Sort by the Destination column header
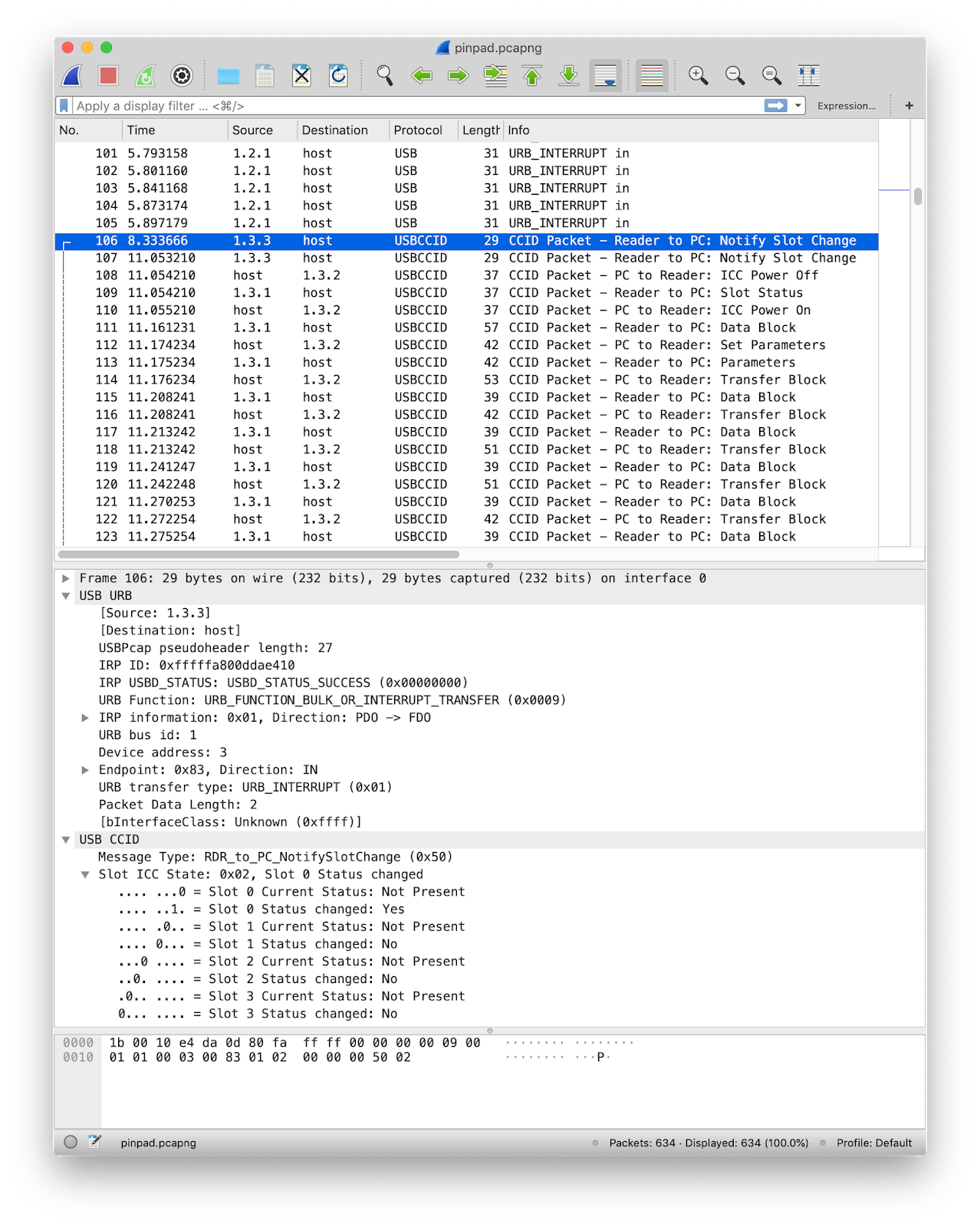This screenshot has width=980, height=1227. (343, 130)
